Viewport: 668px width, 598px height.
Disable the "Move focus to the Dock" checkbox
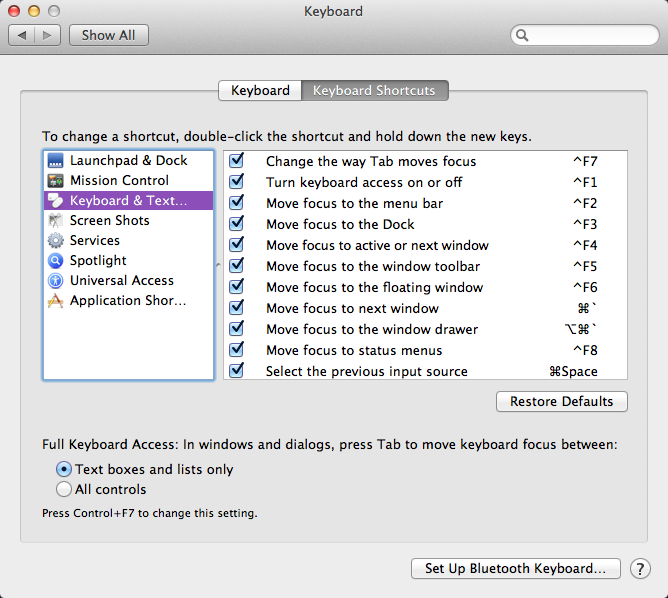point(237,224)
